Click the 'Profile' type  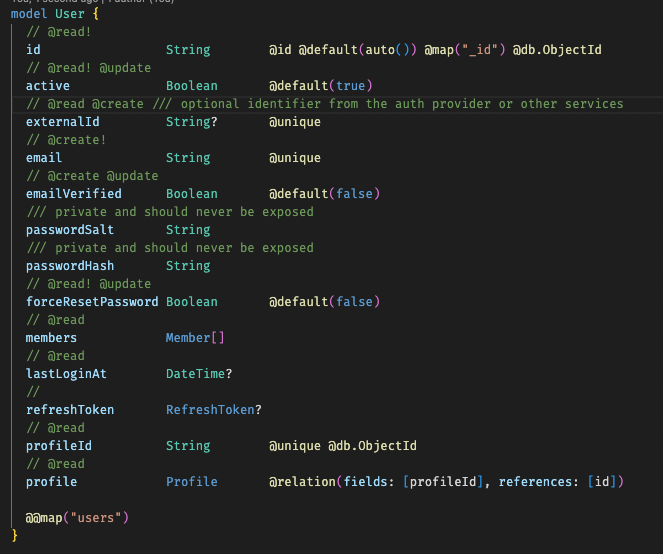pos(192,482)
